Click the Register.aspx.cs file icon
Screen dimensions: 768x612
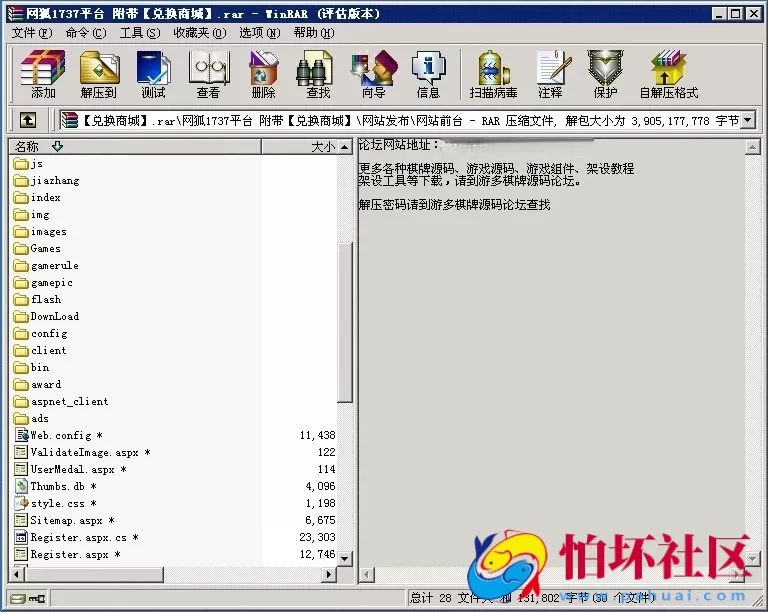[21, 537]
